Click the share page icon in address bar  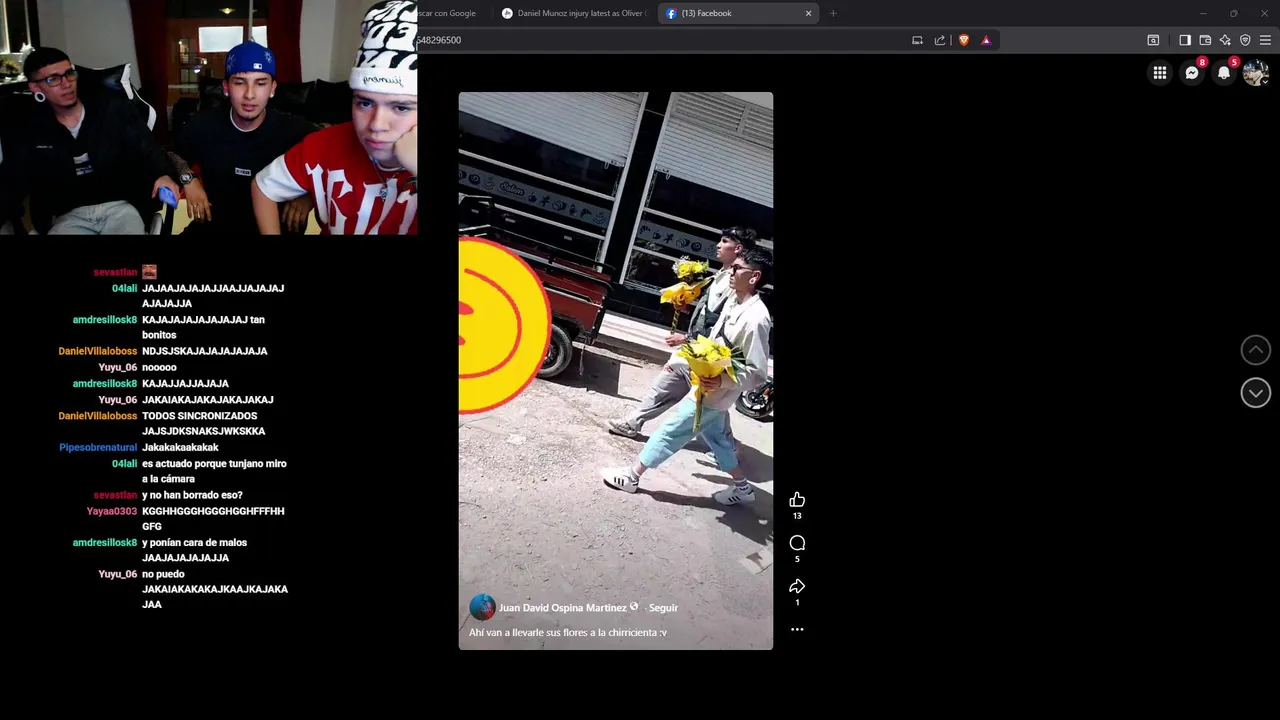(x=940, y=40)
